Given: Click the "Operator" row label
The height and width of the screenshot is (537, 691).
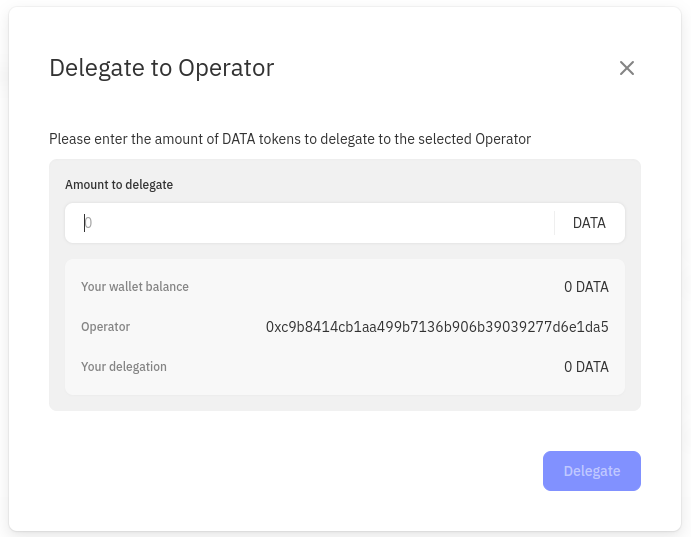Looking at the screenshot, I should (x=105, y=327).
